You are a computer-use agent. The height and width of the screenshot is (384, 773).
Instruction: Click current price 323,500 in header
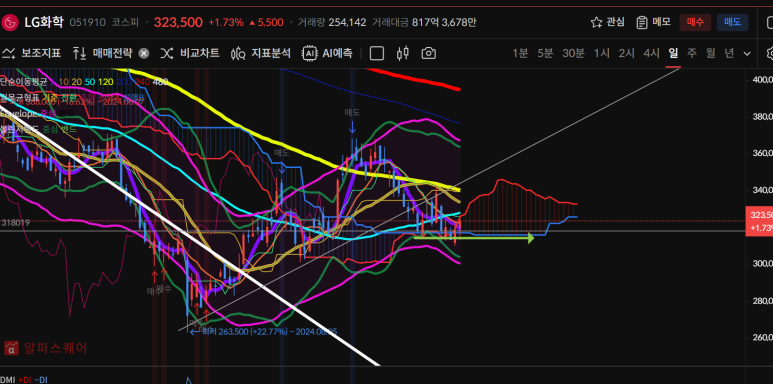tap(178, 22)
